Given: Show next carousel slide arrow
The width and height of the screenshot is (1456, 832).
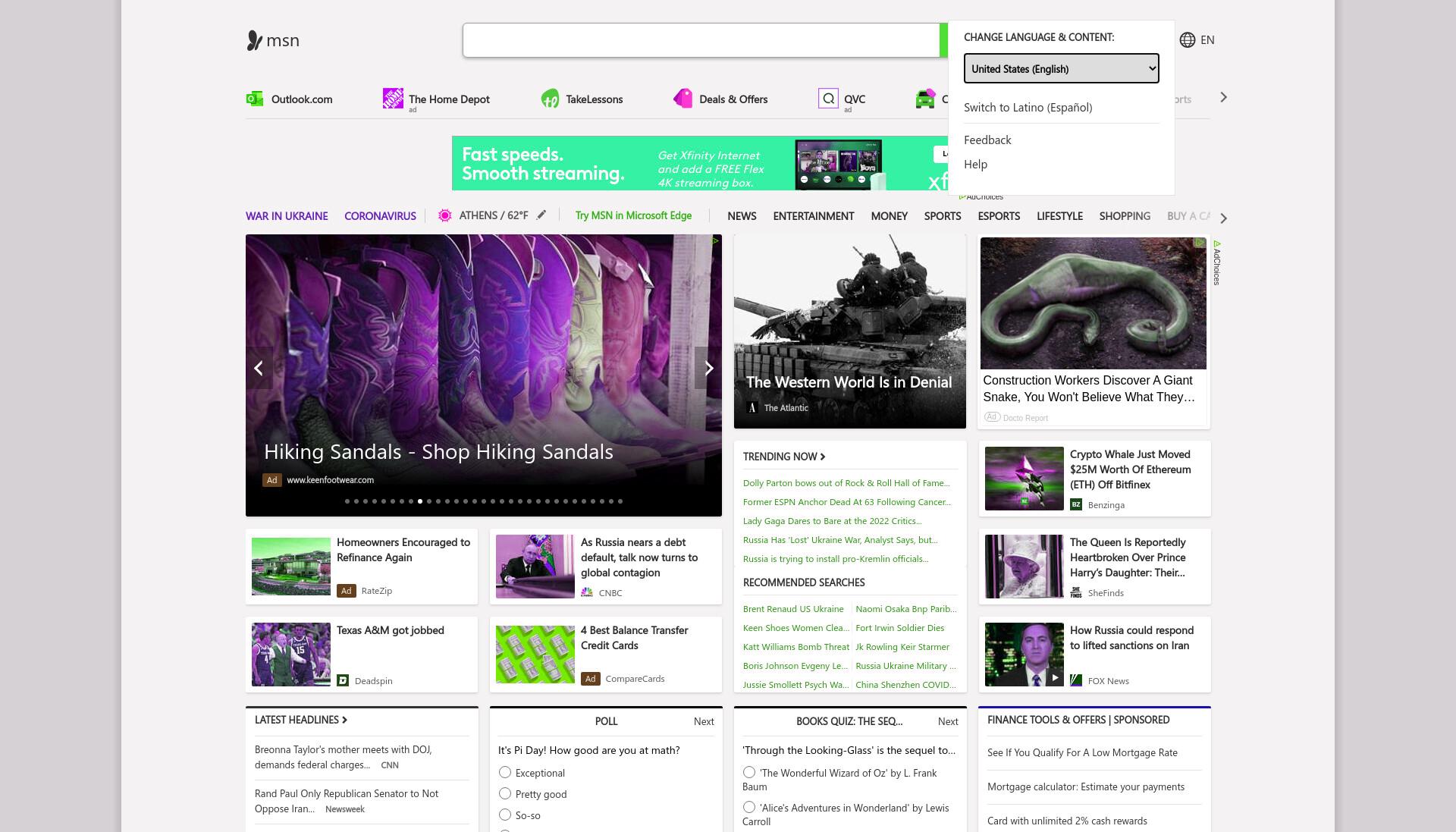Looking at the screenshot, I should tap(708, 368).
